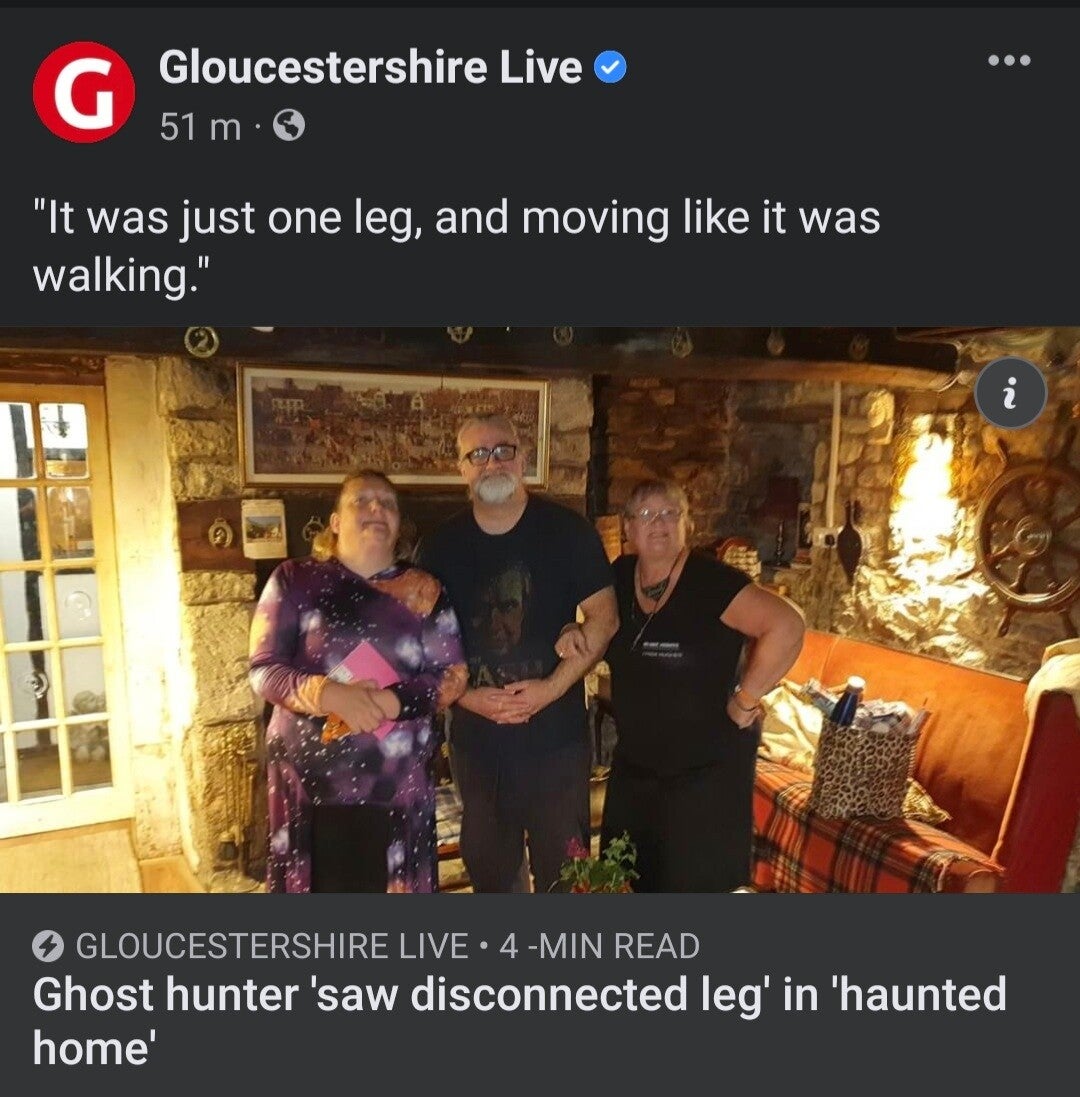Open the Gloucestershire Live red G profile picture

[x=84, y=92]
